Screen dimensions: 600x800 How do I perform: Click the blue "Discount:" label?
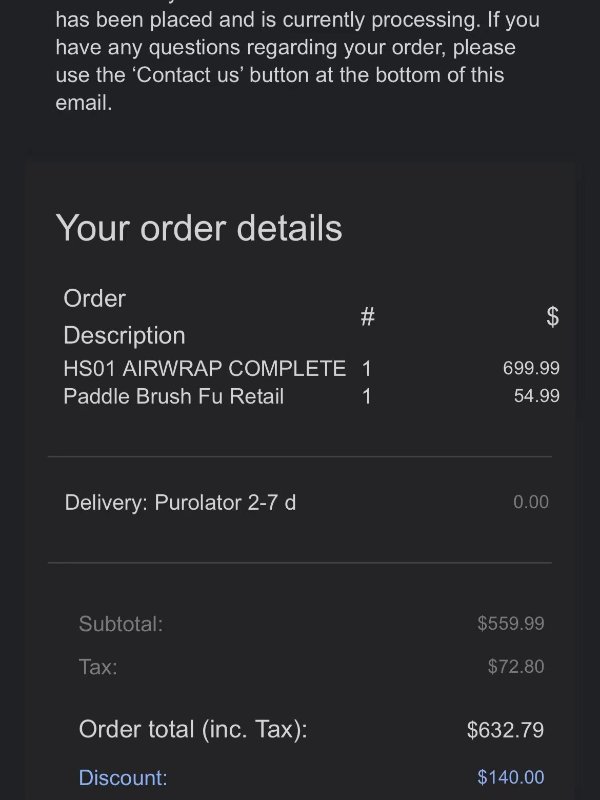tap(123, 777)
